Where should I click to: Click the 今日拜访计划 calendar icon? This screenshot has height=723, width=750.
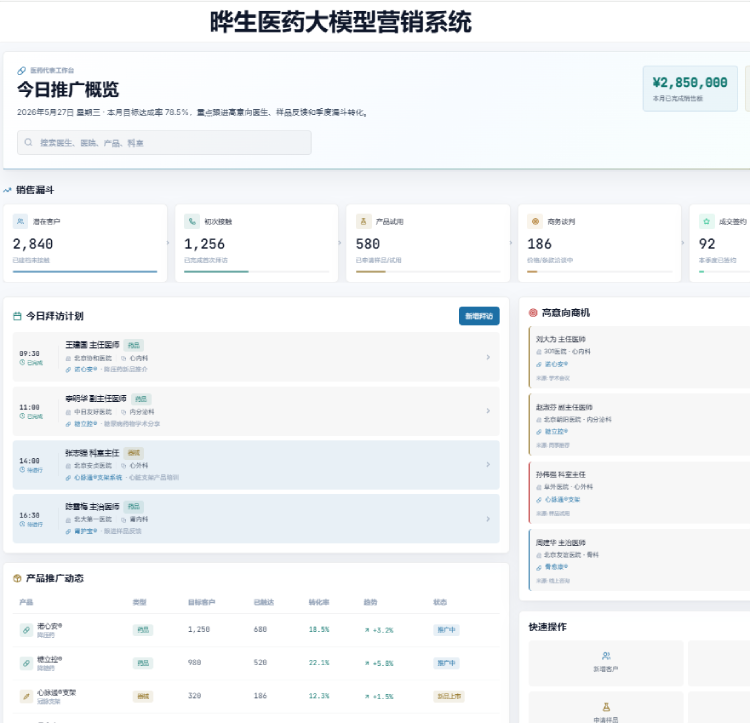[17, 316]
